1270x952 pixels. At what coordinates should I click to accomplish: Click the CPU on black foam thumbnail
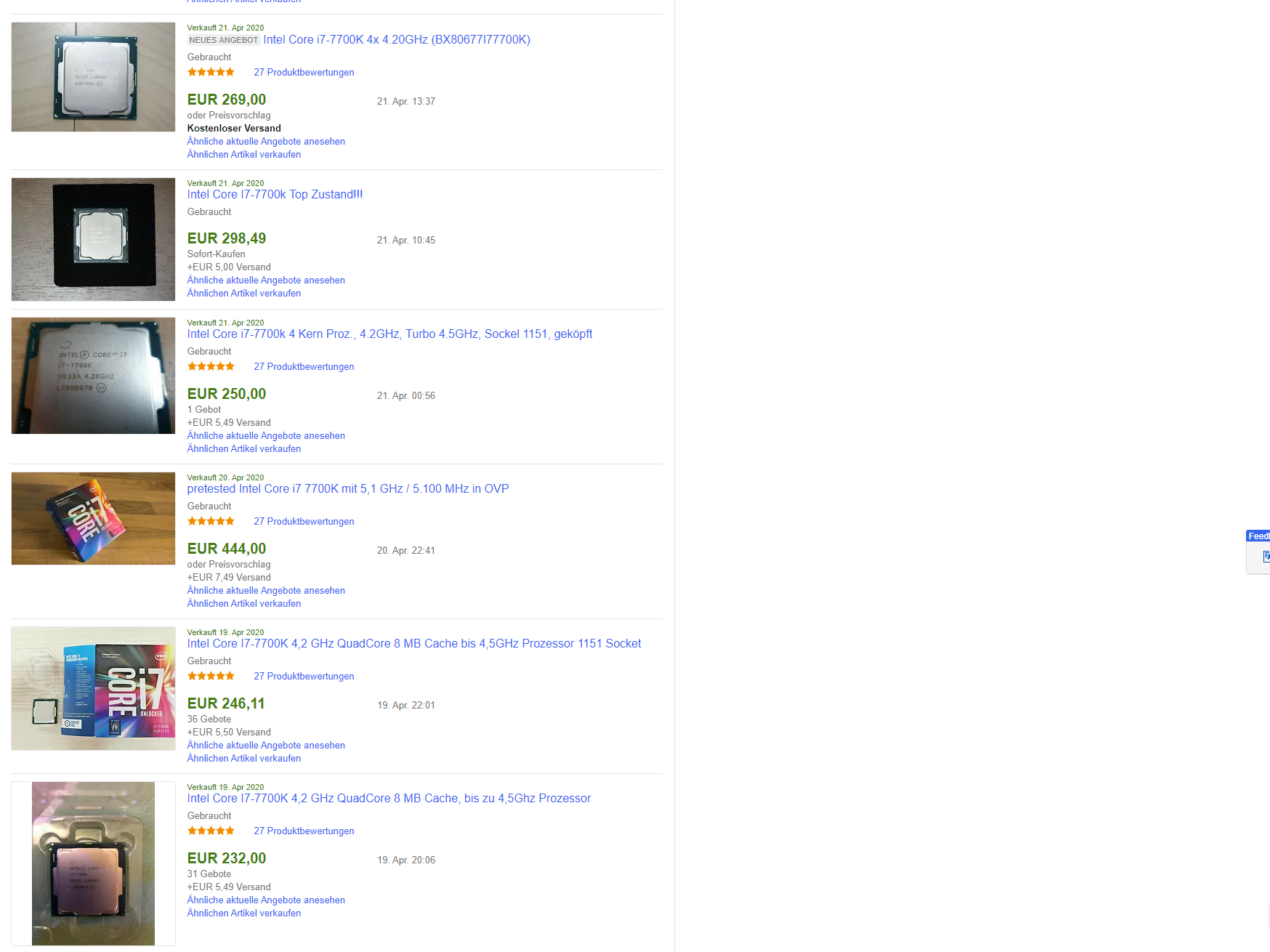tap(93, 239)
